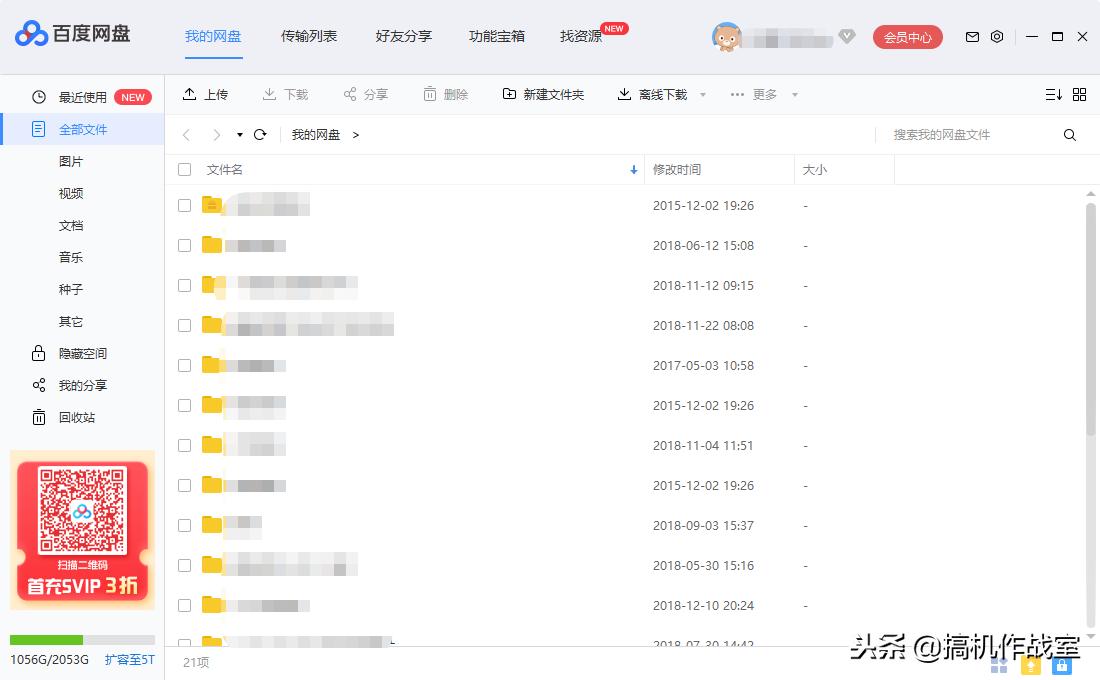This screenshot has width=1100, height=680.
Task: Open the breadcrumb history dropdown arrow
Action: [240, 134]
